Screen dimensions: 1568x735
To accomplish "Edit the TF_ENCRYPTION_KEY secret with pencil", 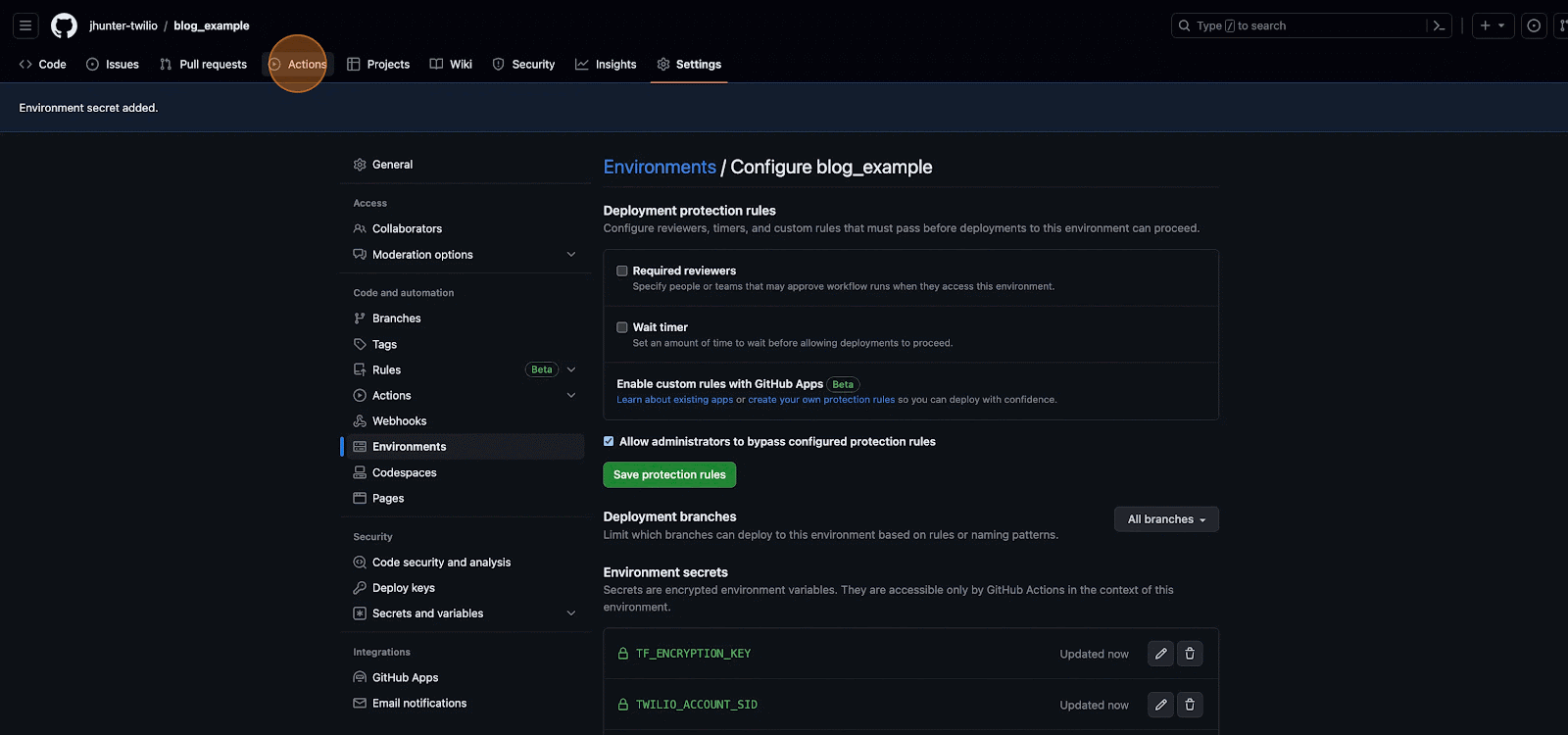I will pos(1160,654).
